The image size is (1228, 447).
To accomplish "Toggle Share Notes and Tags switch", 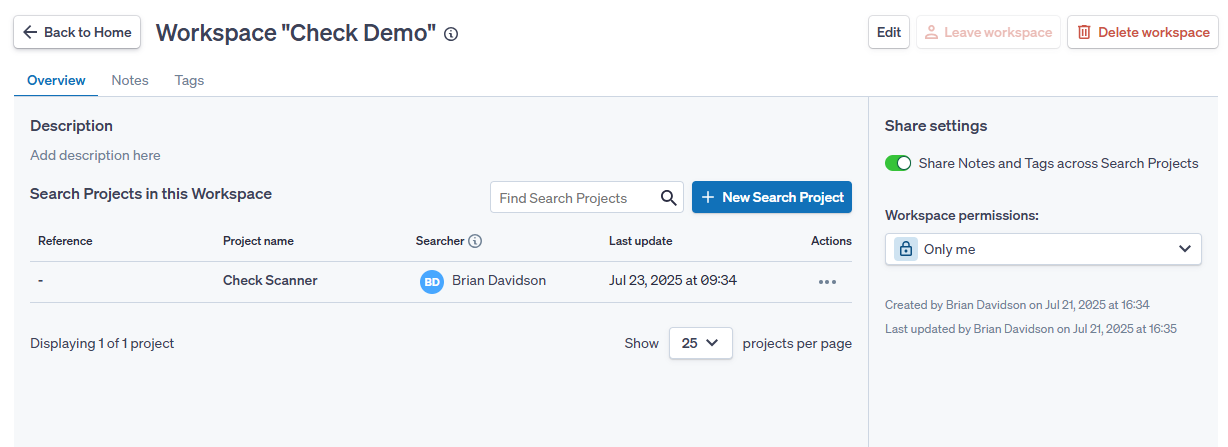I will tap(898, 163).
